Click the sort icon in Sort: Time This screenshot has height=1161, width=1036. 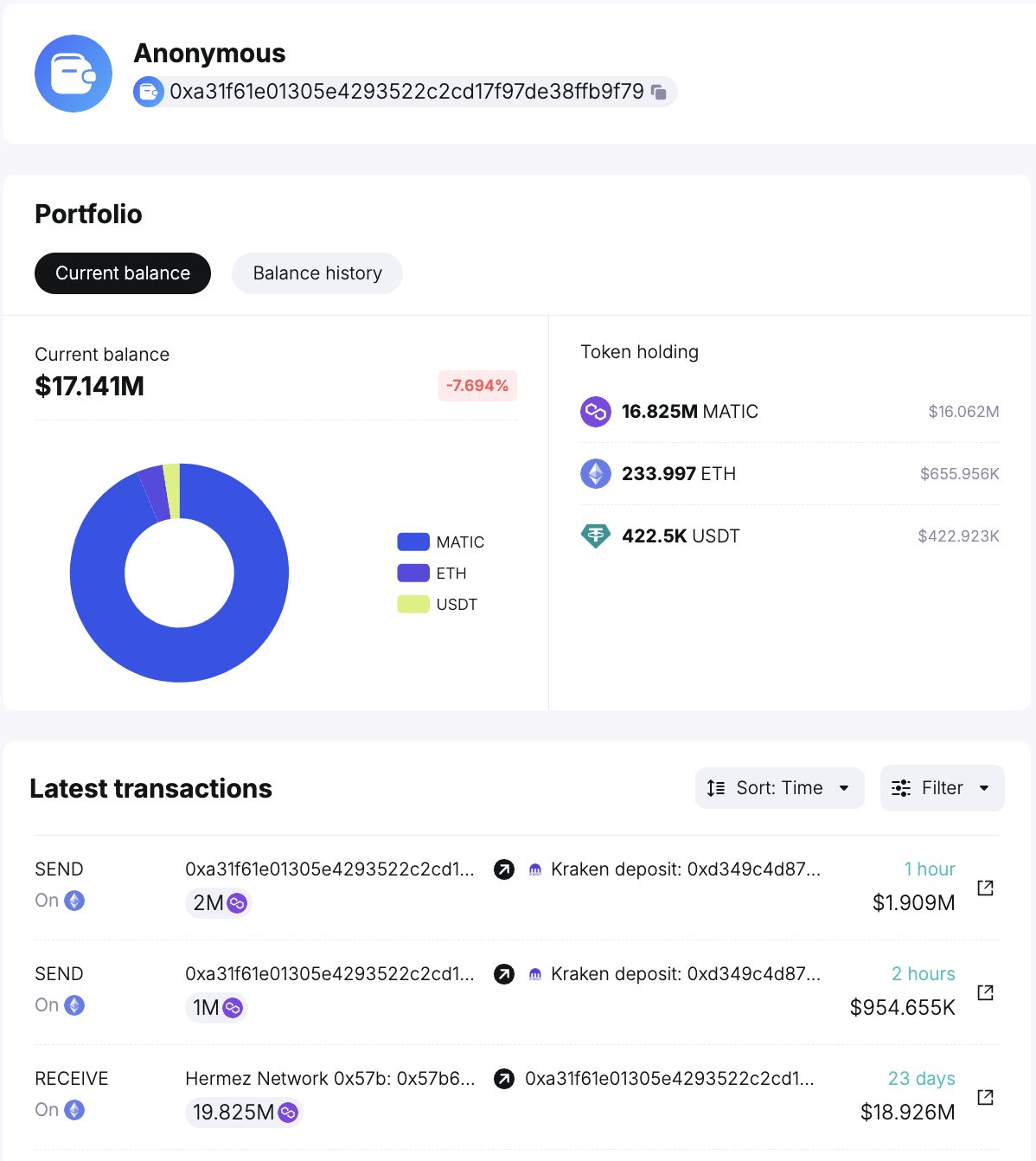tap(716, 788)
